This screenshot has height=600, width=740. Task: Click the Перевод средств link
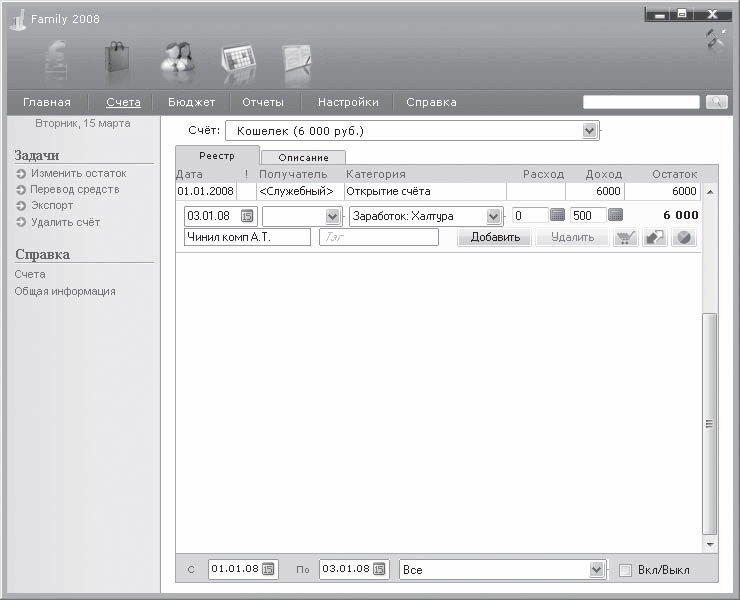click(74, 189)
